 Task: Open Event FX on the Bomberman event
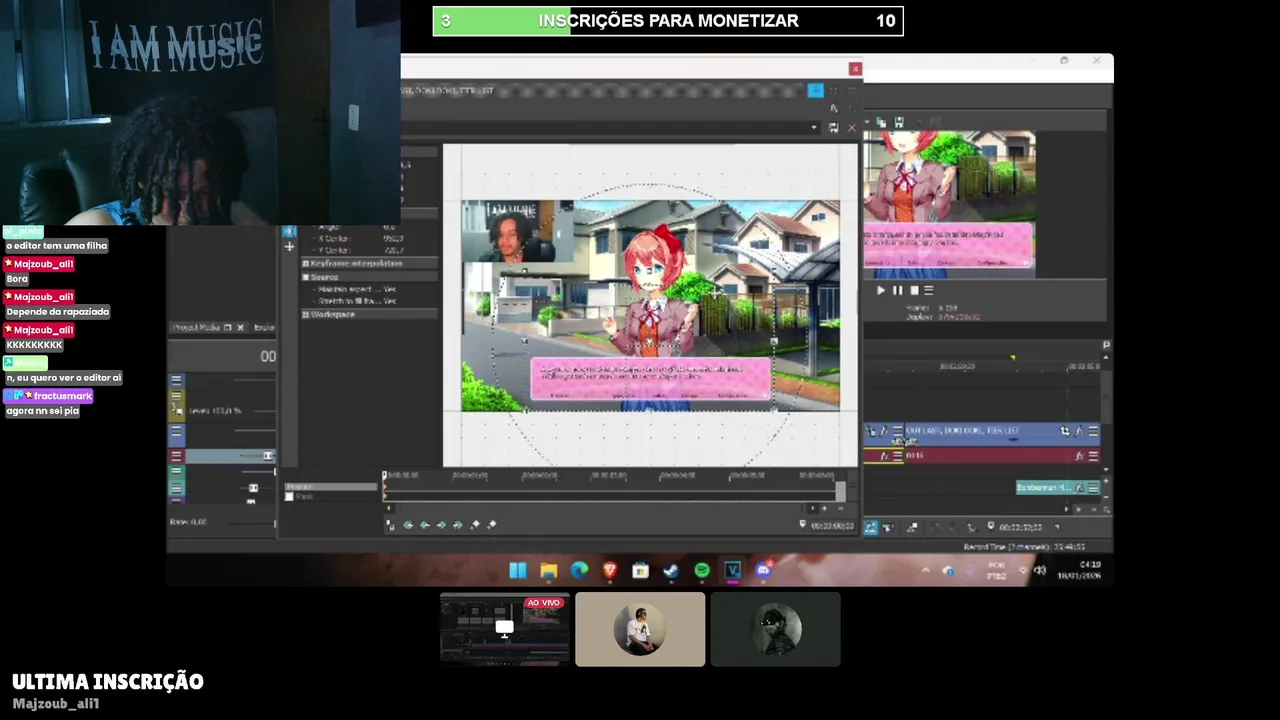tap(1079, 488)
